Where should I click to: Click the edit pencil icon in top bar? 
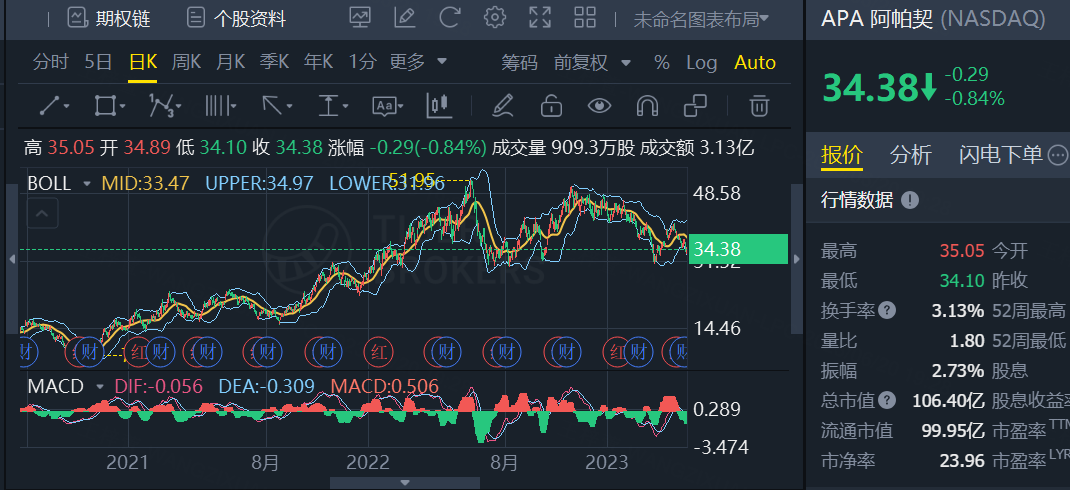pos(405,18)
